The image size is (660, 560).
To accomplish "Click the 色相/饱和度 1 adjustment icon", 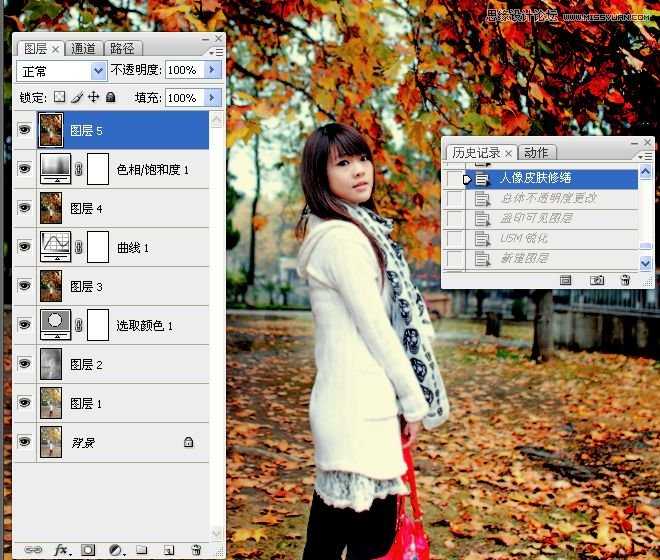I will [56, 169].
